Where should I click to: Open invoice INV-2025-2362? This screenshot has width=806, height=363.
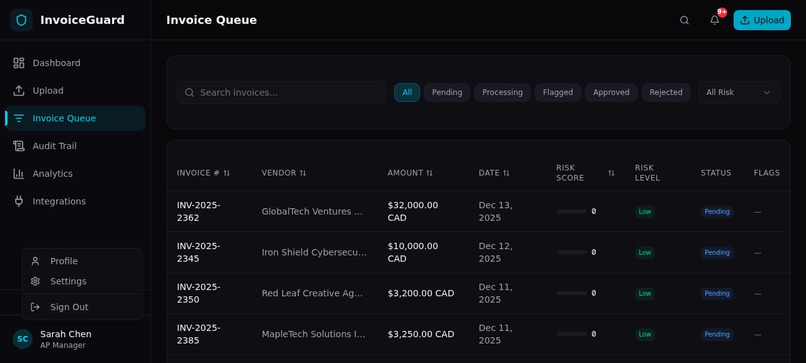[x=198, y=211]
